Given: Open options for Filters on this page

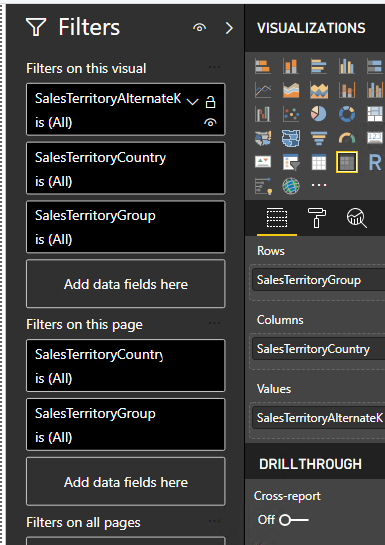Looking at the screenshot, I should pos(214,323).
